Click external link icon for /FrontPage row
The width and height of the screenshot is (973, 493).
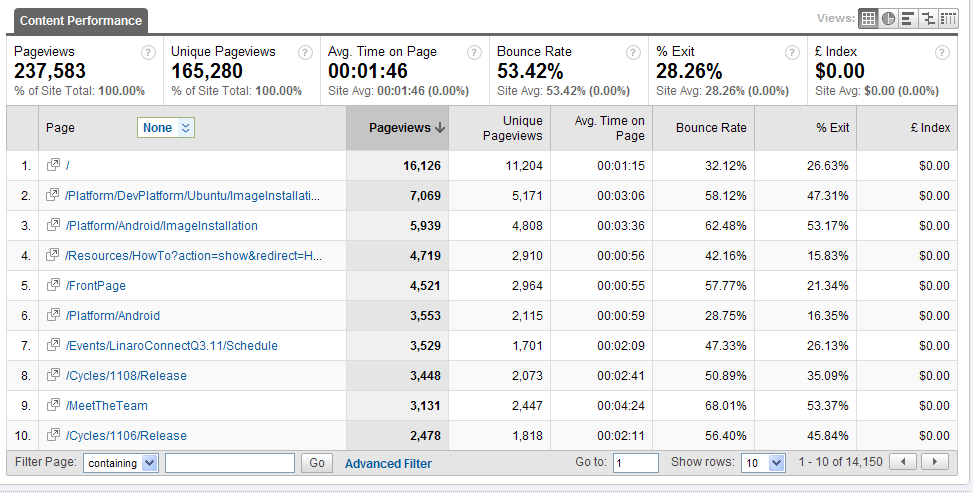pyautogui.click(x=53, y=286)
